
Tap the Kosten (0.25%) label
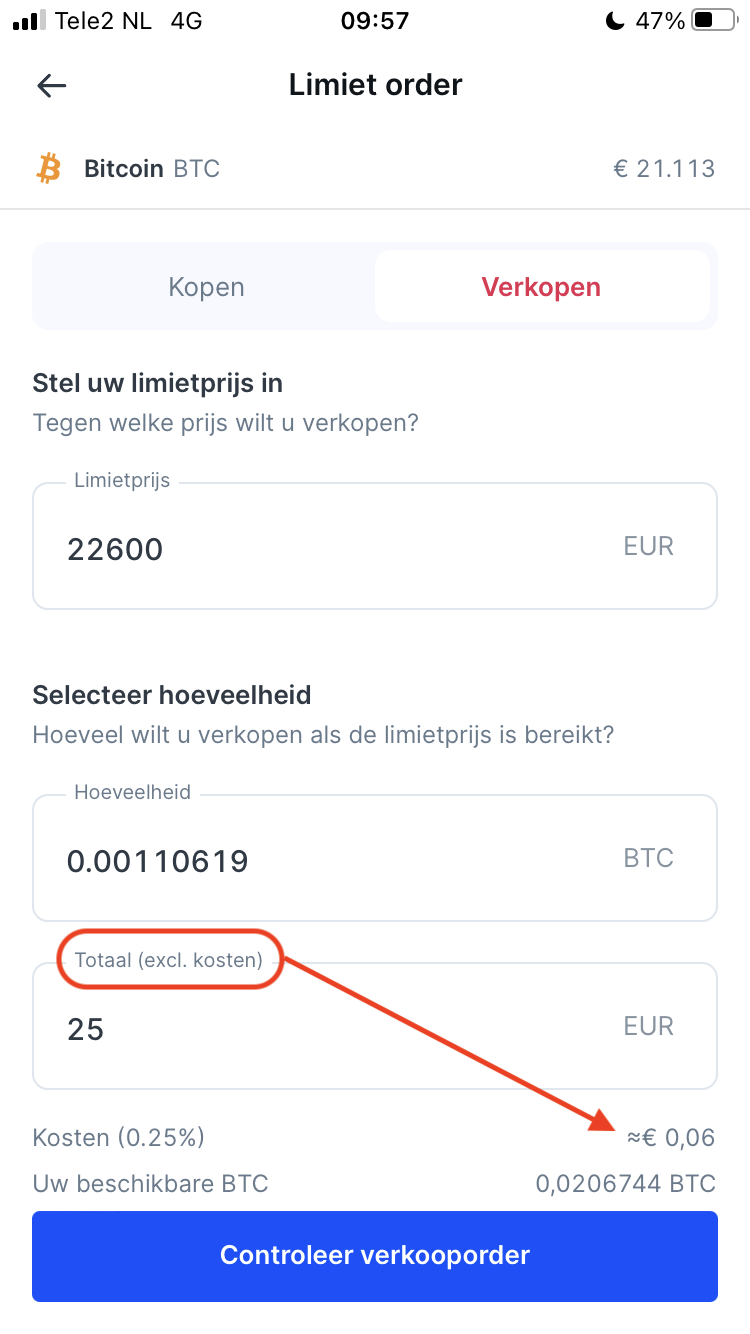119,1137
